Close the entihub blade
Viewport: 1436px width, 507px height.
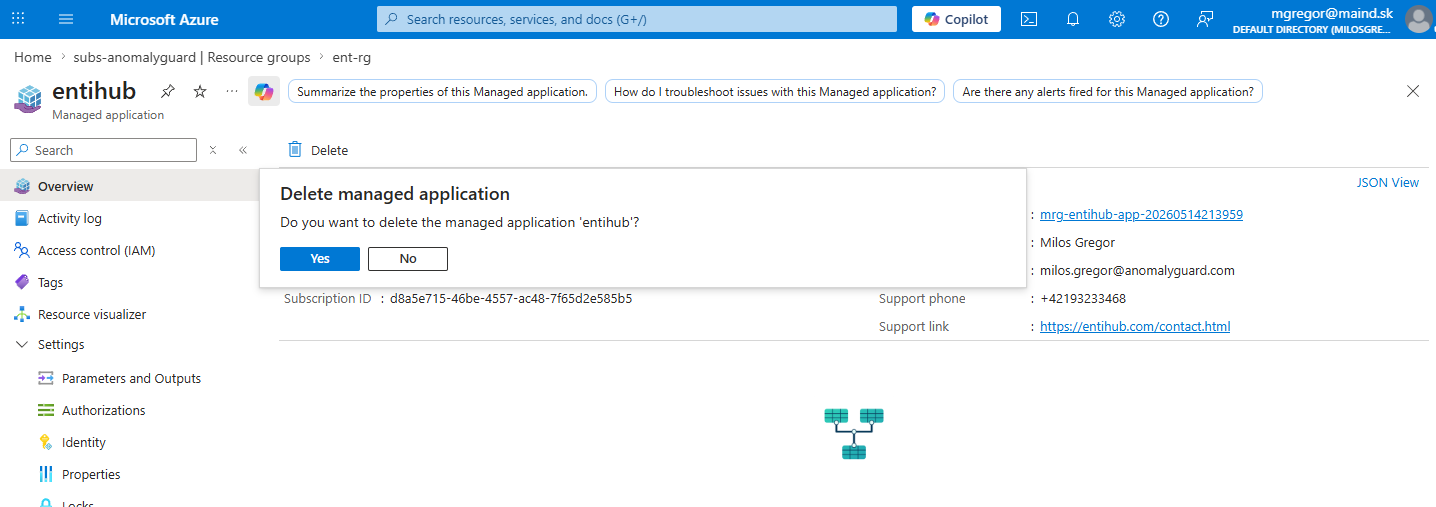pos(1413,91)
